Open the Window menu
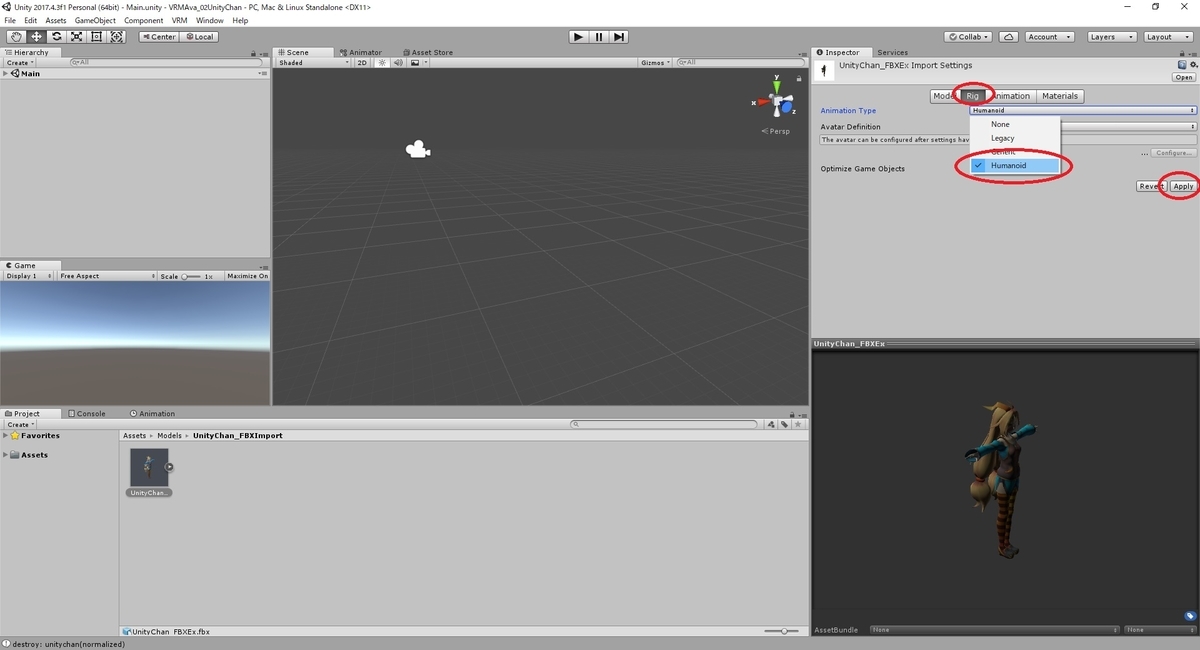 pos(209,20)
